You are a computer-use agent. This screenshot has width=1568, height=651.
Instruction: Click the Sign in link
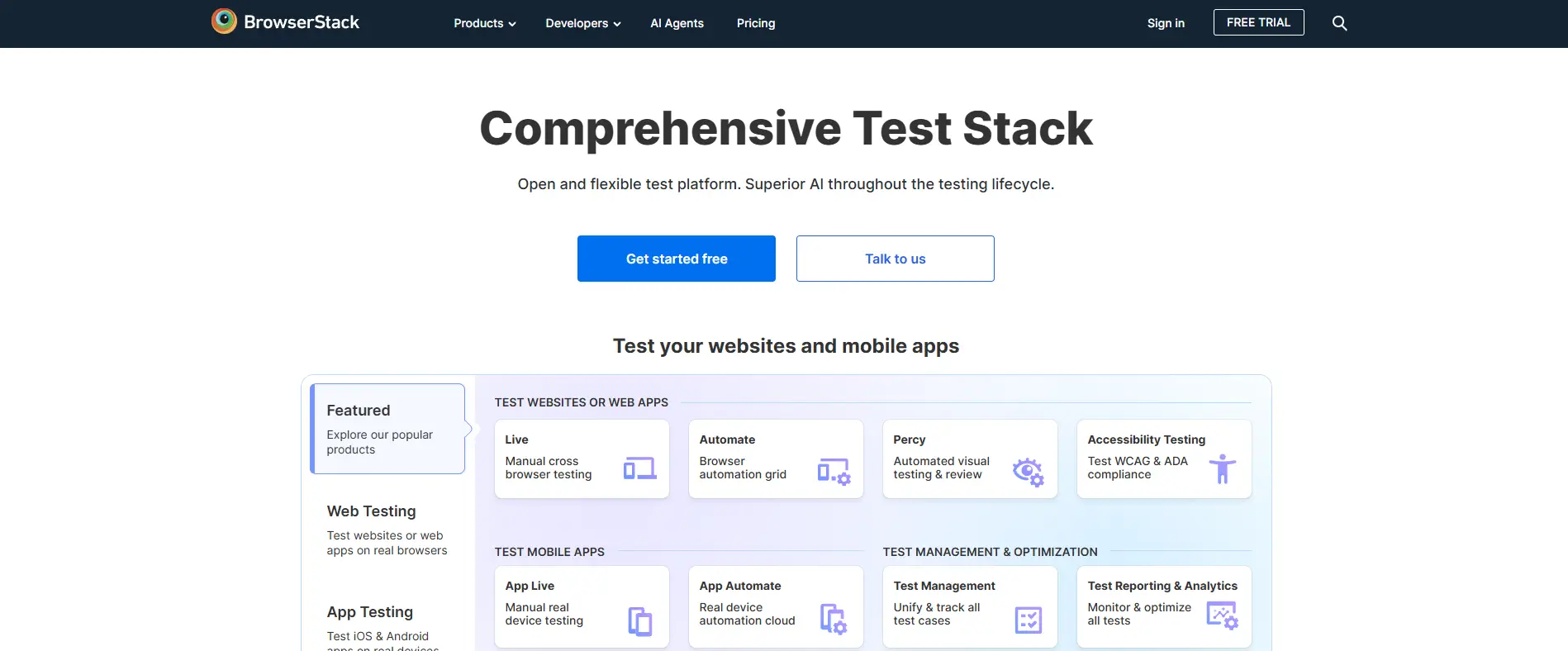pyautogui.click(x=1166, y=23)
